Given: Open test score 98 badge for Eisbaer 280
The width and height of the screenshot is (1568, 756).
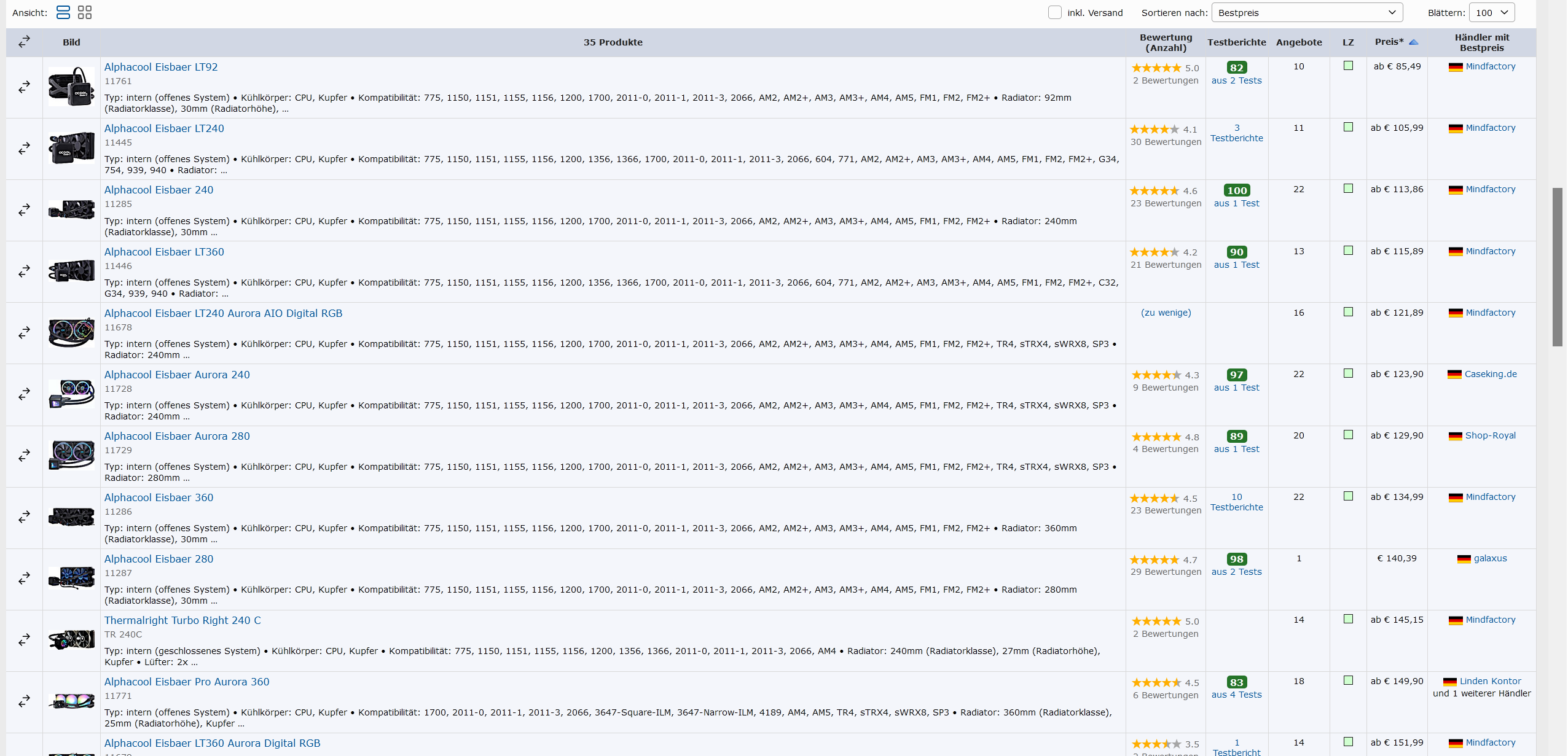Looking at the screenshot, I should [x=1236, y=559].
